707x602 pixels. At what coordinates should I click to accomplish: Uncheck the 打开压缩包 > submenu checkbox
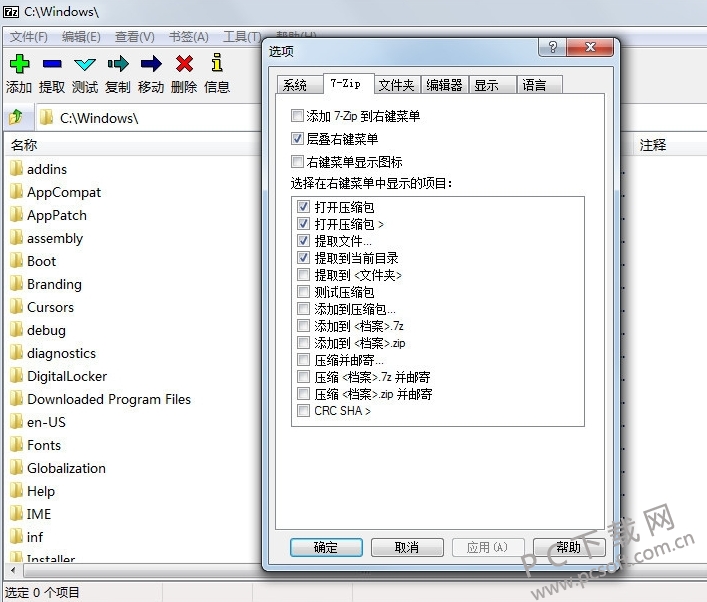click(303, 224)
